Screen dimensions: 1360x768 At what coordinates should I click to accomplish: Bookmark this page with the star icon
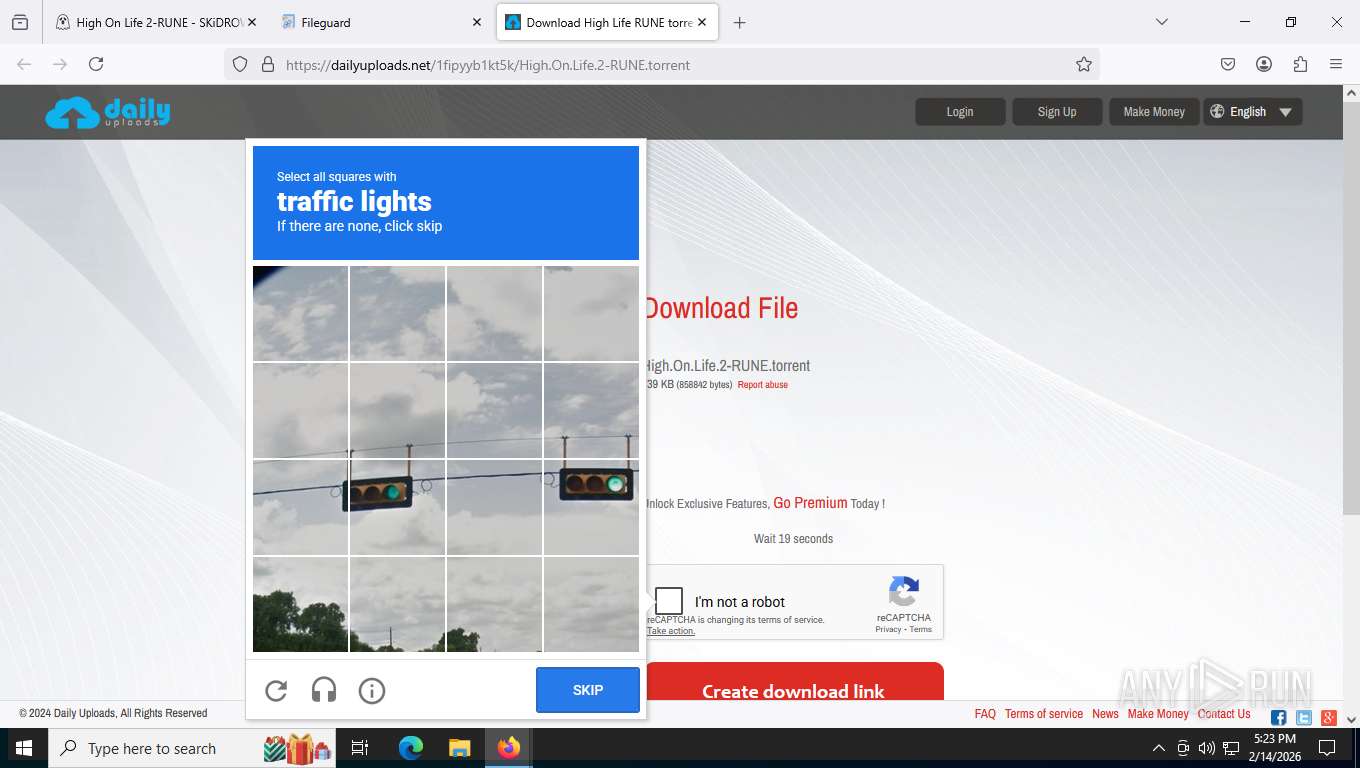pos(1084,64)
